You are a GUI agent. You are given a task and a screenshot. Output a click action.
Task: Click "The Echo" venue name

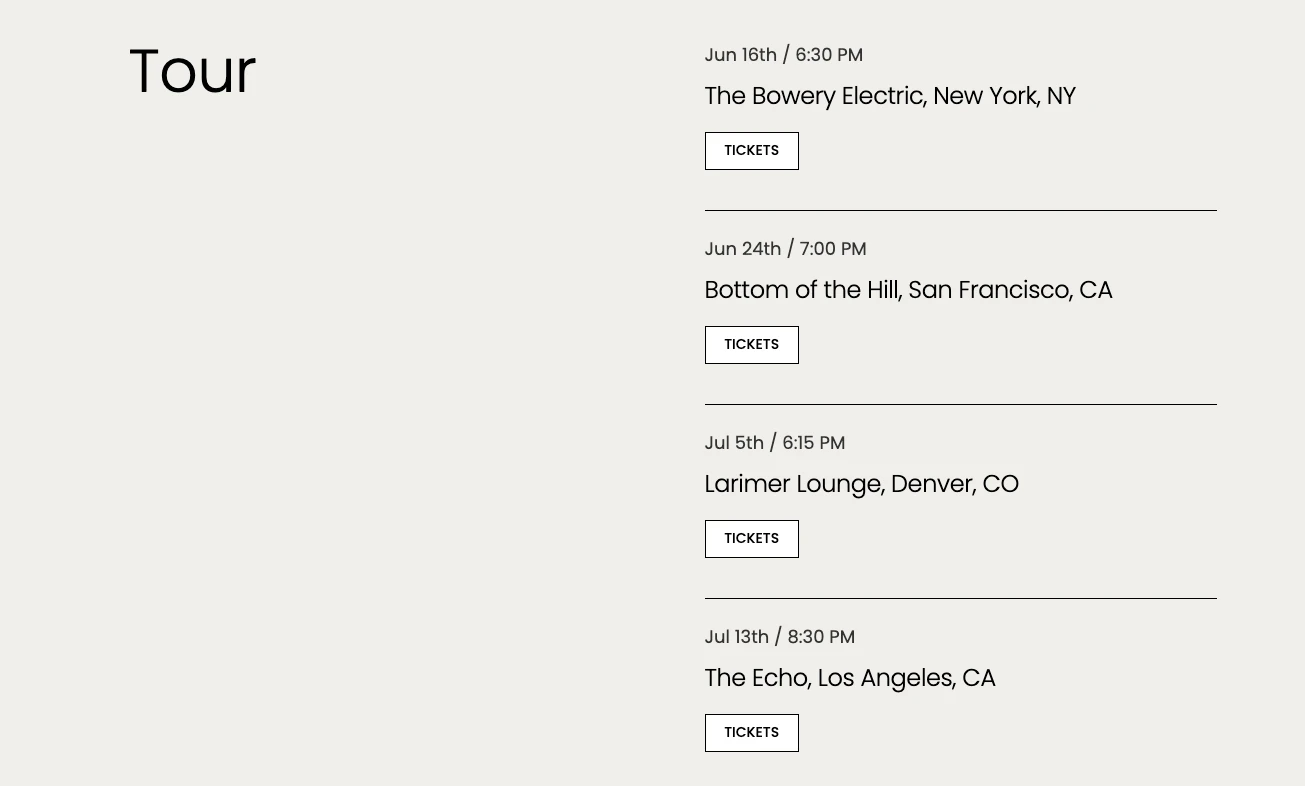756,678
